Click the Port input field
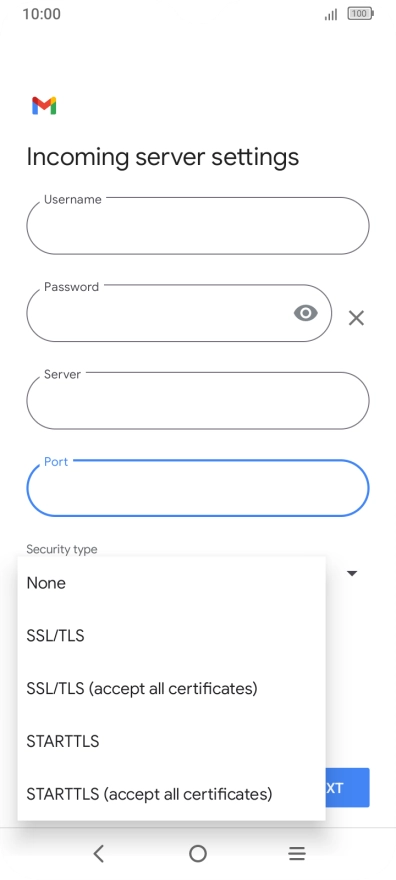This screenshot has width=396, height=880. 198,488
